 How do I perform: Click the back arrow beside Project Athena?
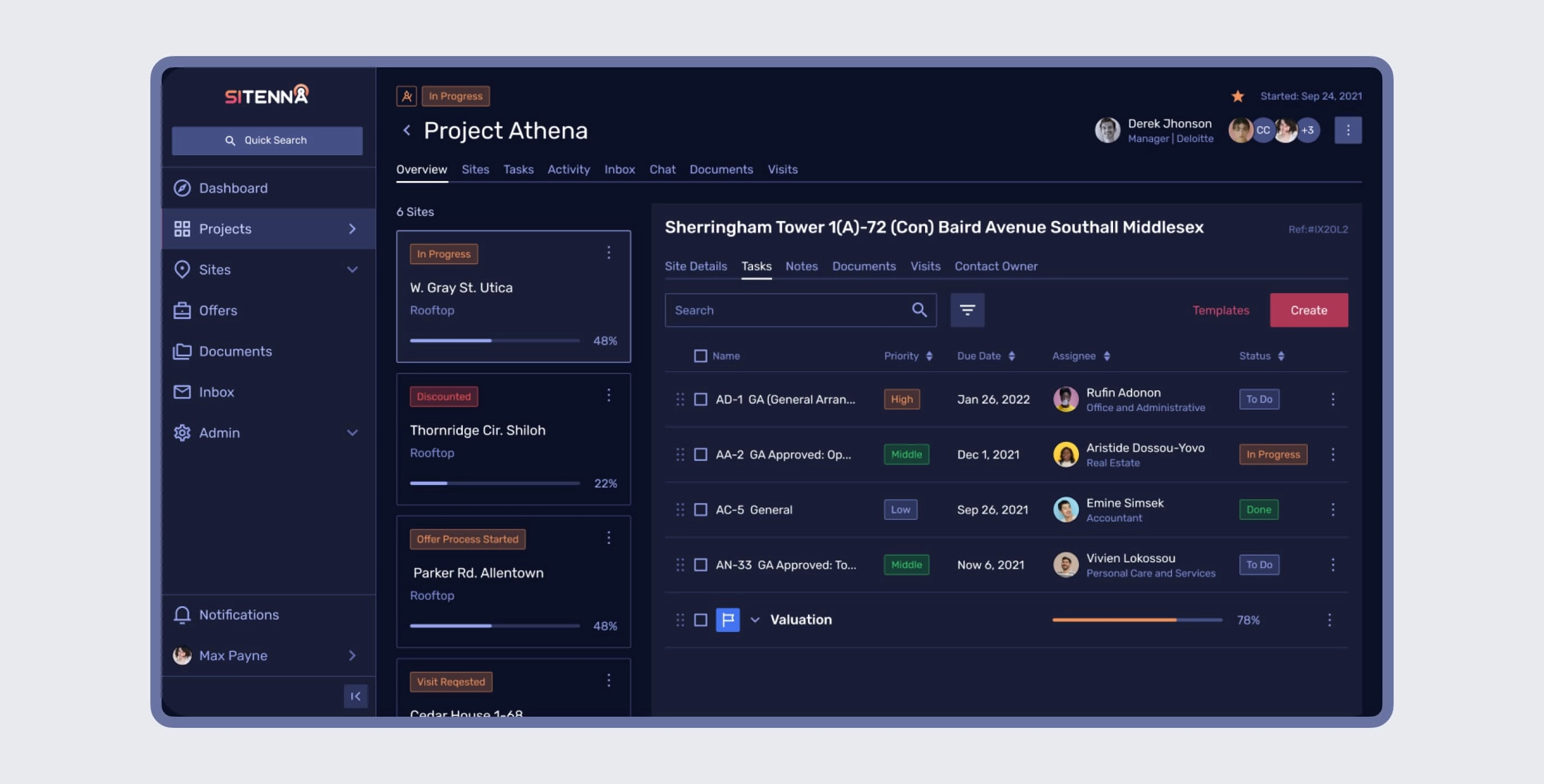[406, 130]
